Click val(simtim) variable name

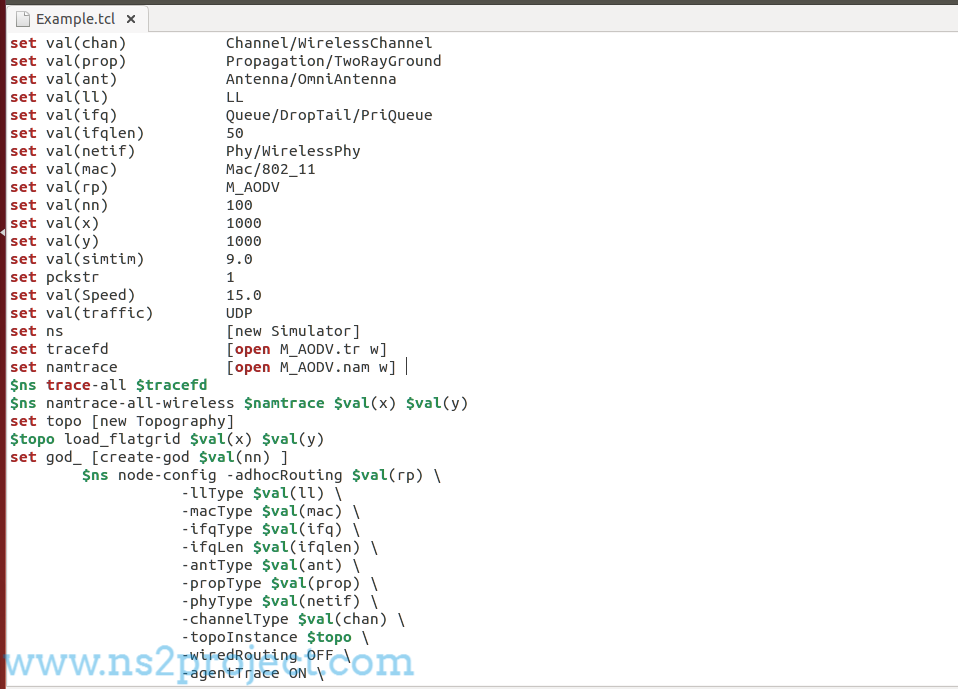[95, 259]
